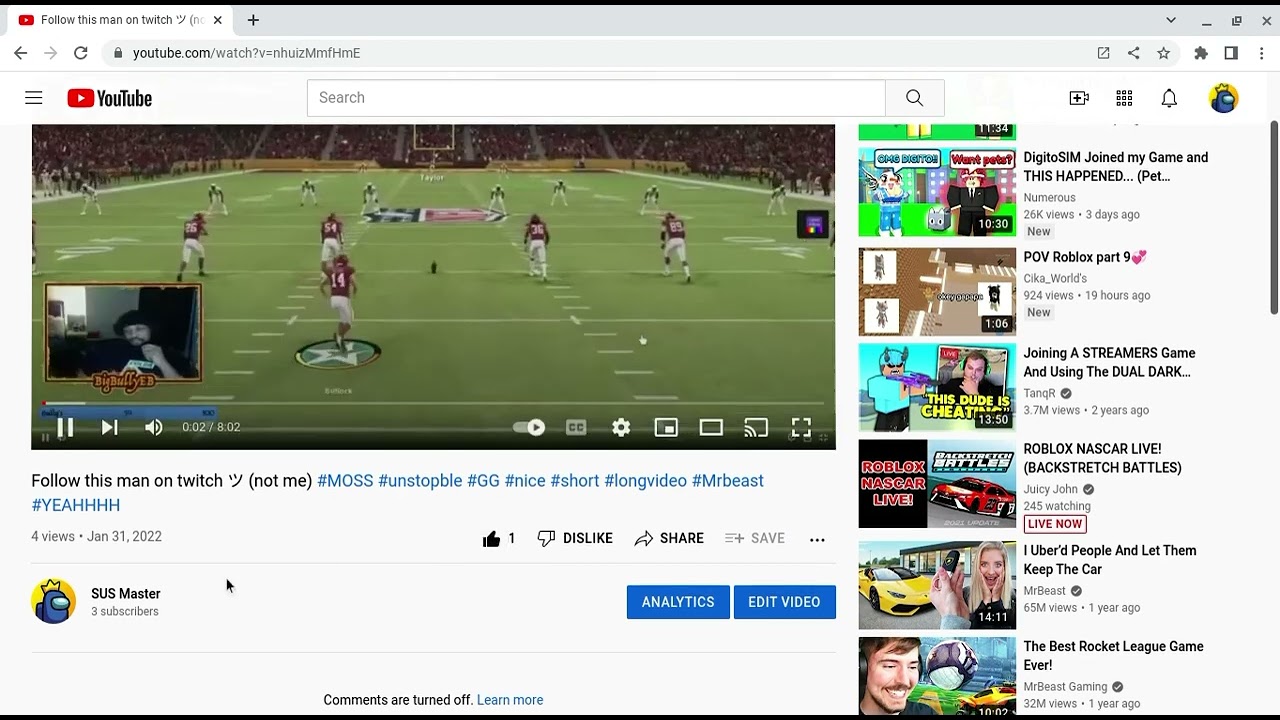This screenshot has width=1280, height=720.
Task: Visit the Juicy John channel
Action: coord(1050,490)
